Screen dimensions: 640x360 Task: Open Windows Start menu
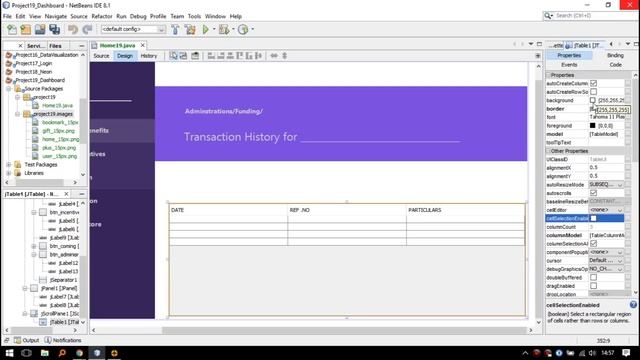9,353
